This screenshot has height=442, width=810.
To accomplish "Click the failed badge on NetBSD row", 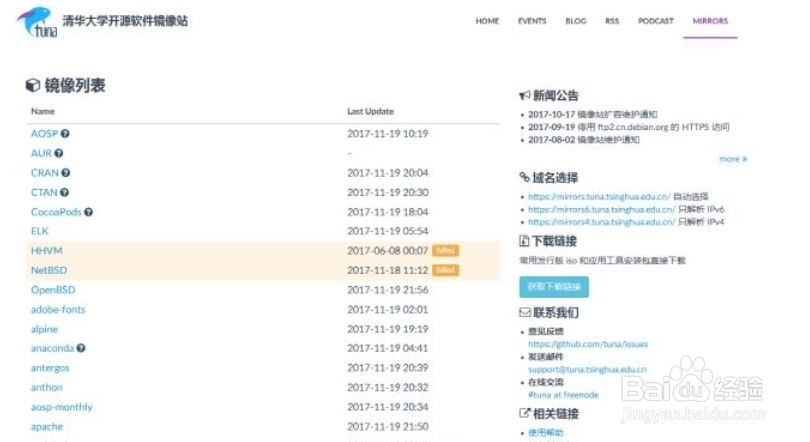I will 445,271.
